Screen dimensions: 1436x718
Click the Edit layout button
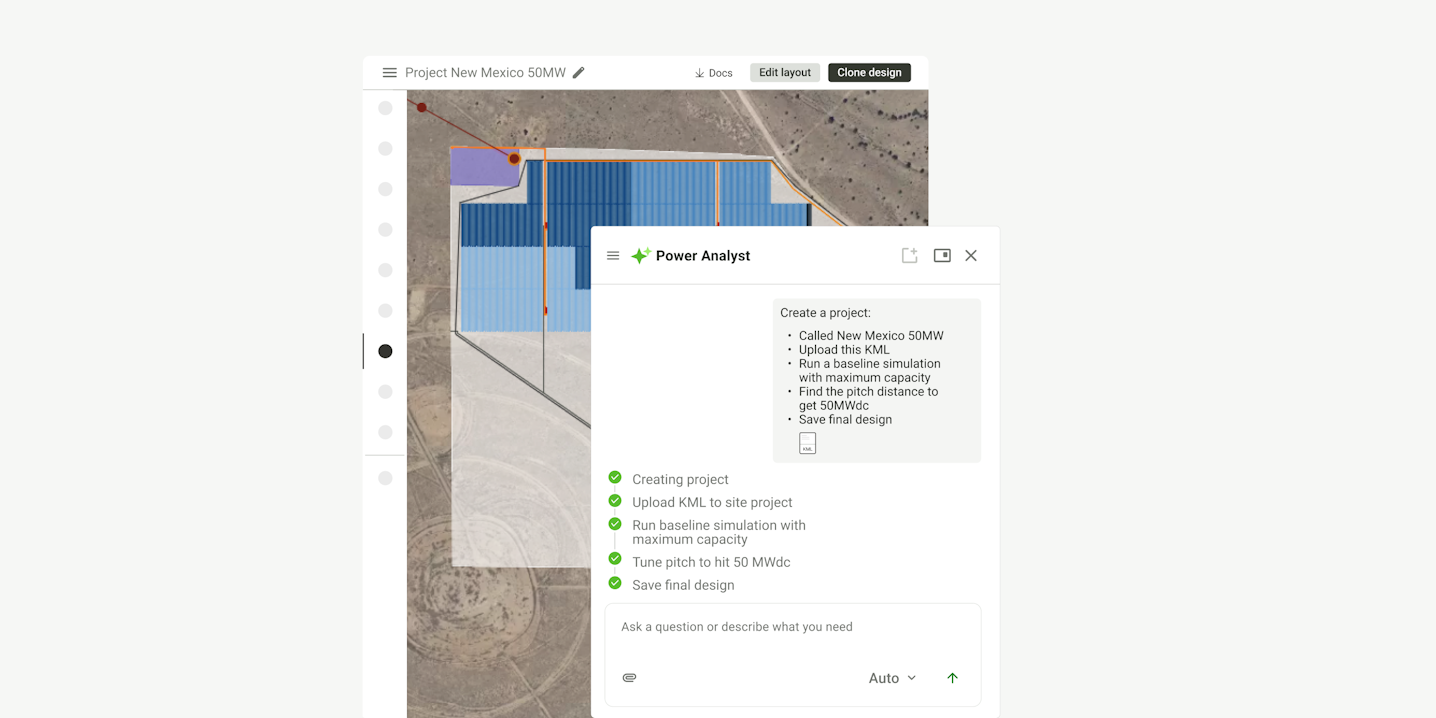785,73
